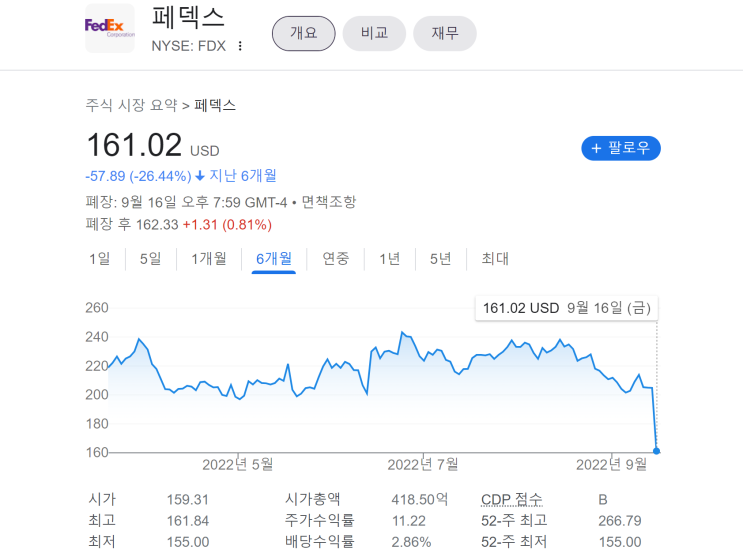
Task: Click the 폐장 후 162.33 after-hours price
Action: point(132,224)
